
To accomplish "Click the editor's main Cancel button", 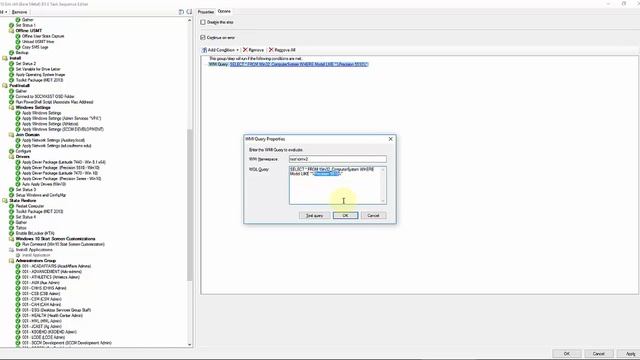I will coord(598,353).
